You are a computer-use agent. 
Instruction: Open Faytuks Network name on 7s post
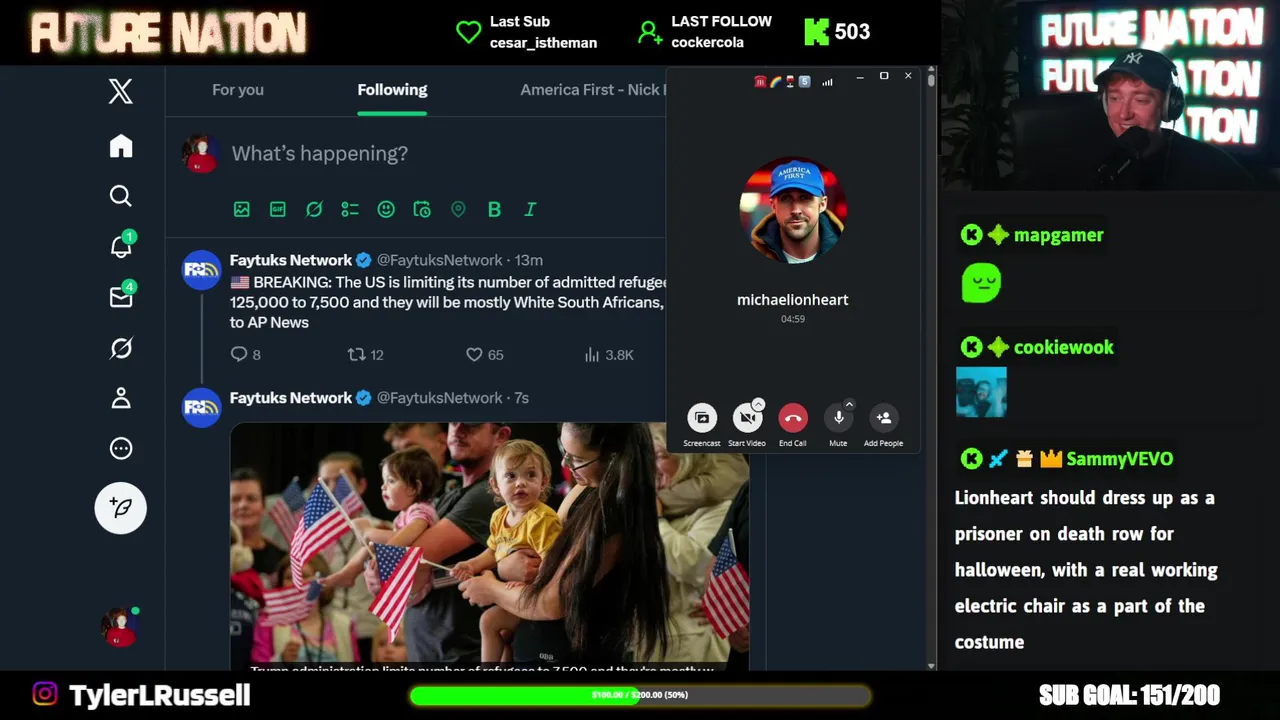(291, 398)
